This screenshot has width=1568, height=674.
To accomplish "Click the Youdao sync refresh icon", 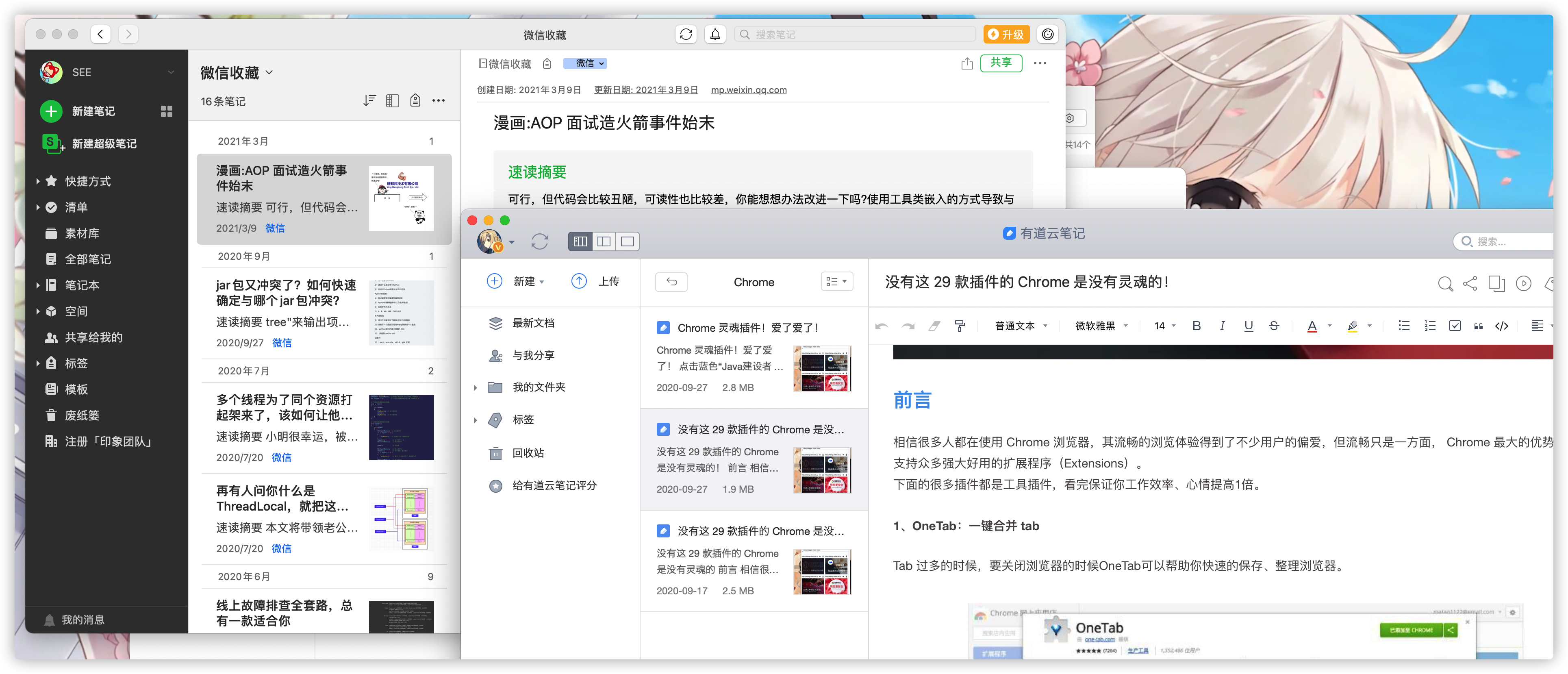I will (x=539, y=242).
